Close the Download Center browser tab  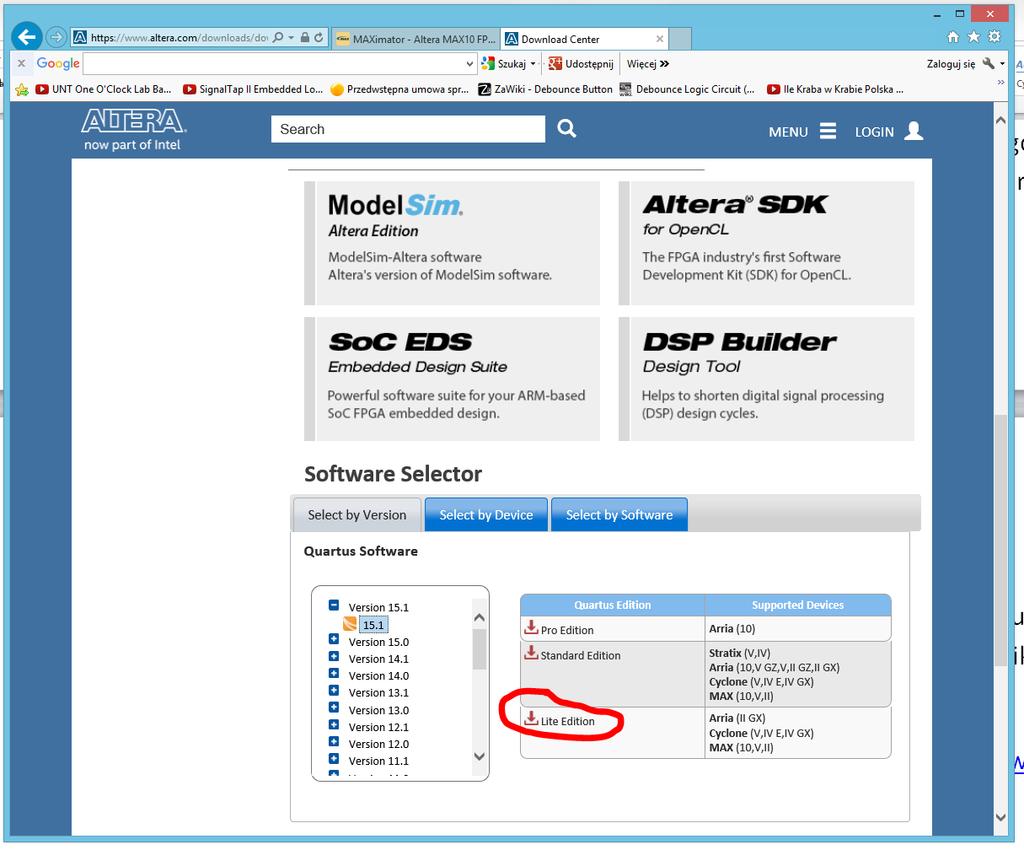tap(660, 39)
